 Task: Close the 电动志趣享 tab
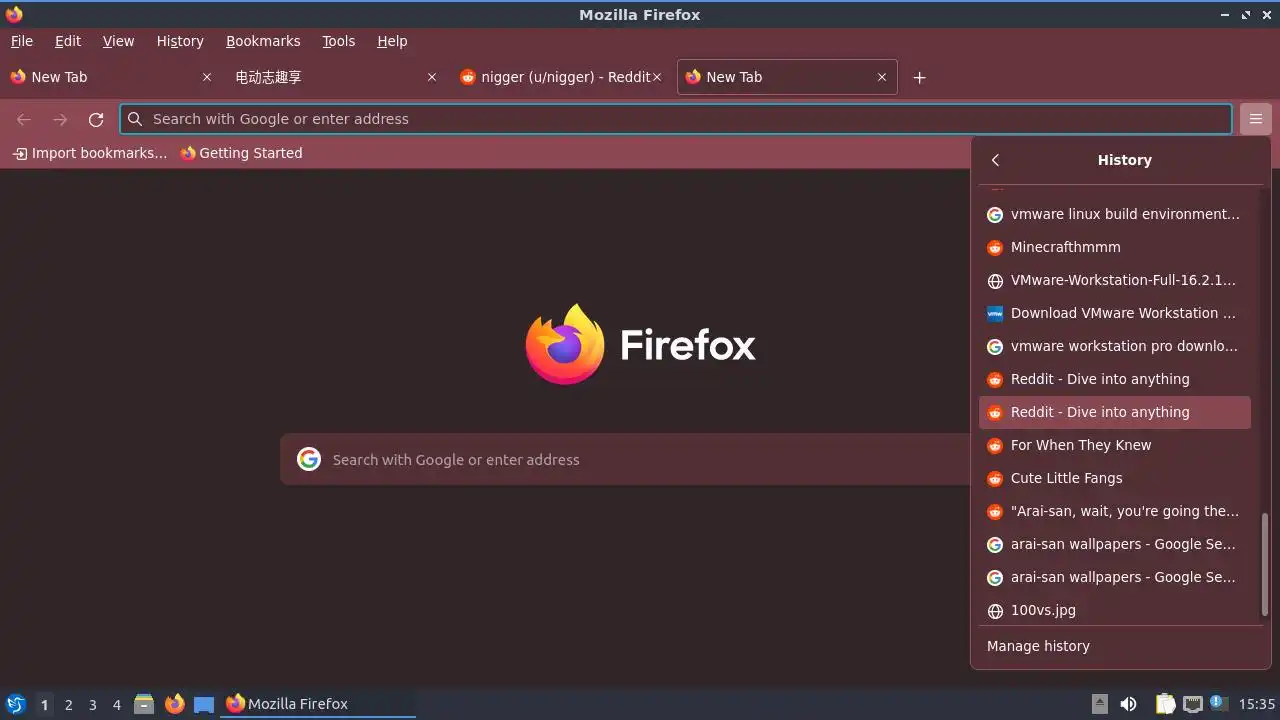pos(432,77)
